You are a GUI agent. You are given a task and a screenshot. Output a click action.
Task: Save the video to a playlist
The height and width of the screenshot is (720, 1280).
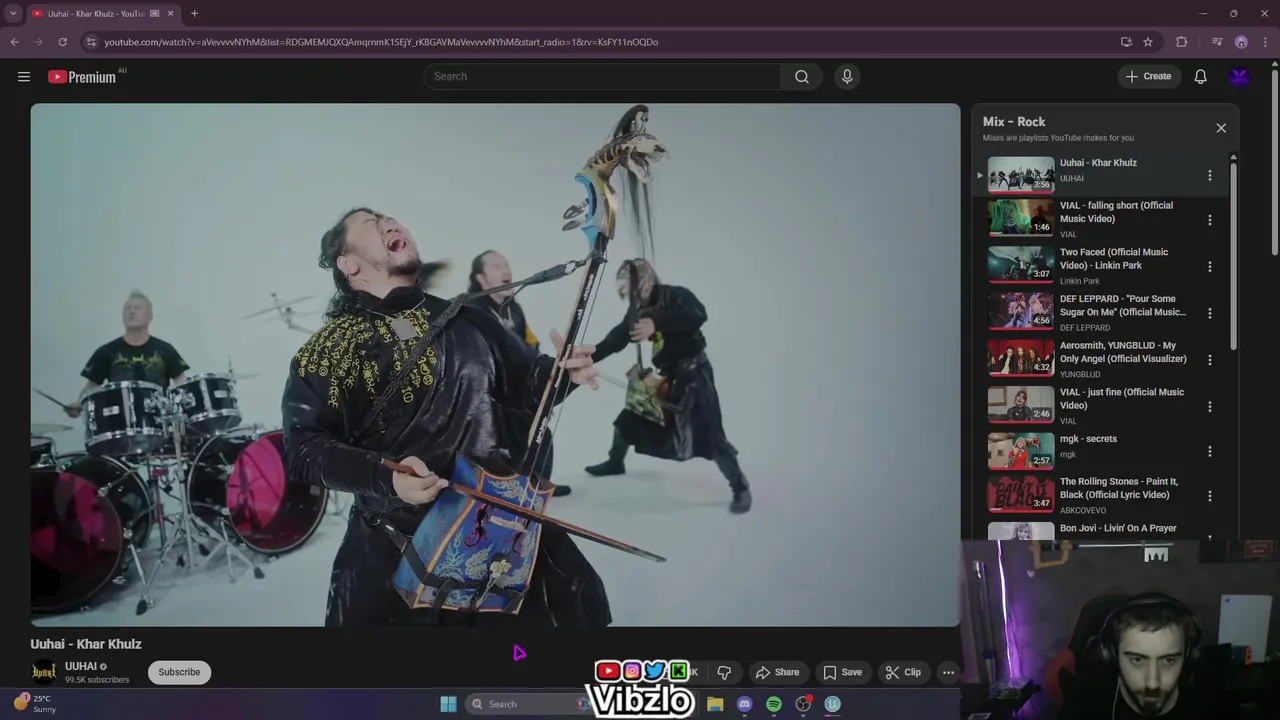click(842, 672)
